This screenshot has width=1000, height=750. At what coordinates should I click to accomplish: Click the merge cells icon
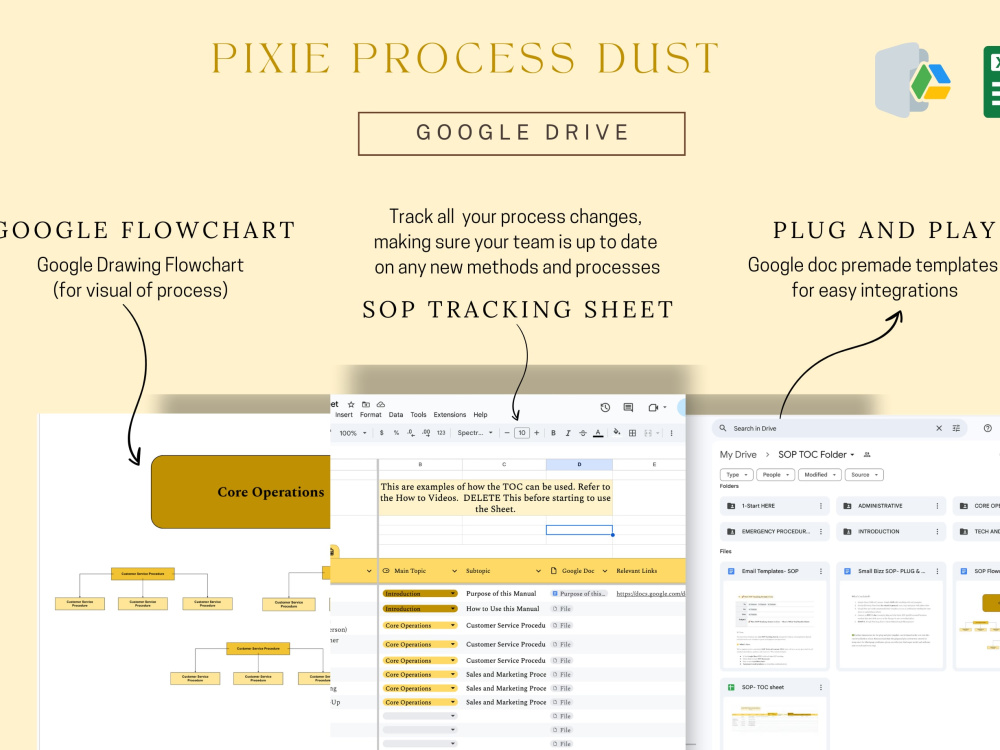click(648, 433)
